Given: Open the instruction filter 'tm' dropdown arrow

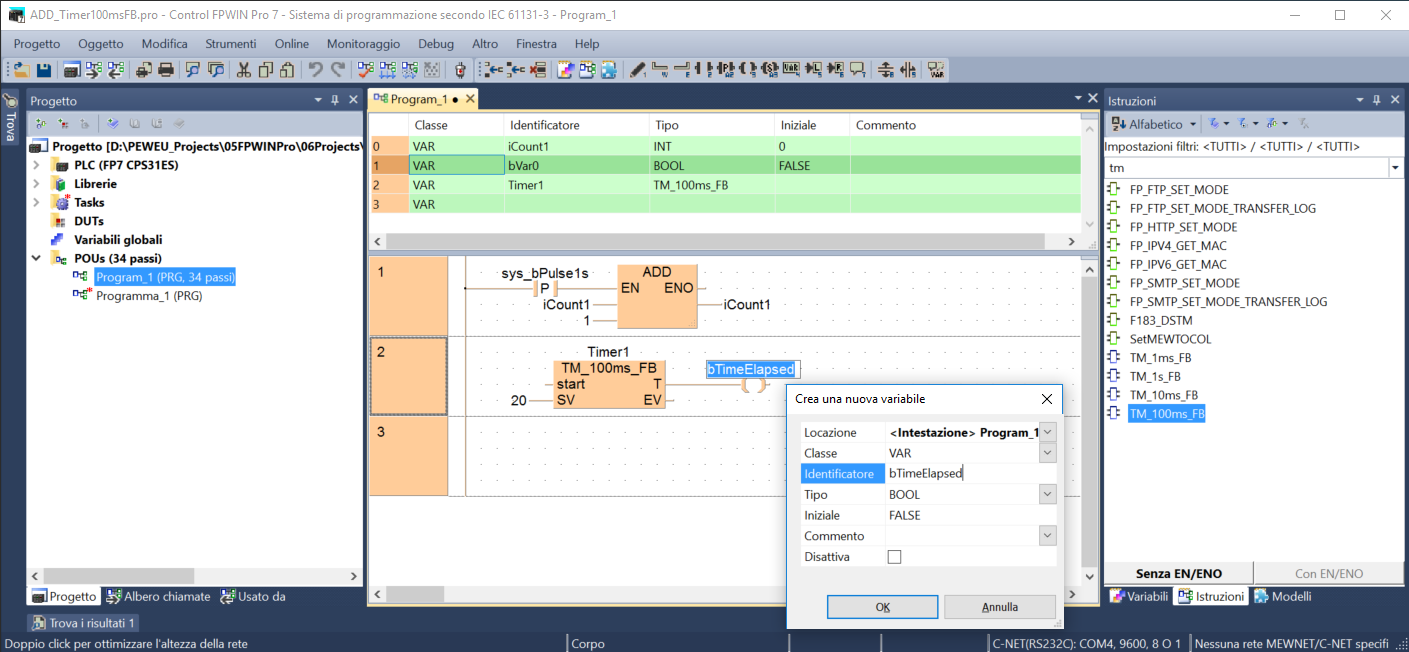Looking at the screenshot, I should pyautogui.click(x=1396, y=168).
